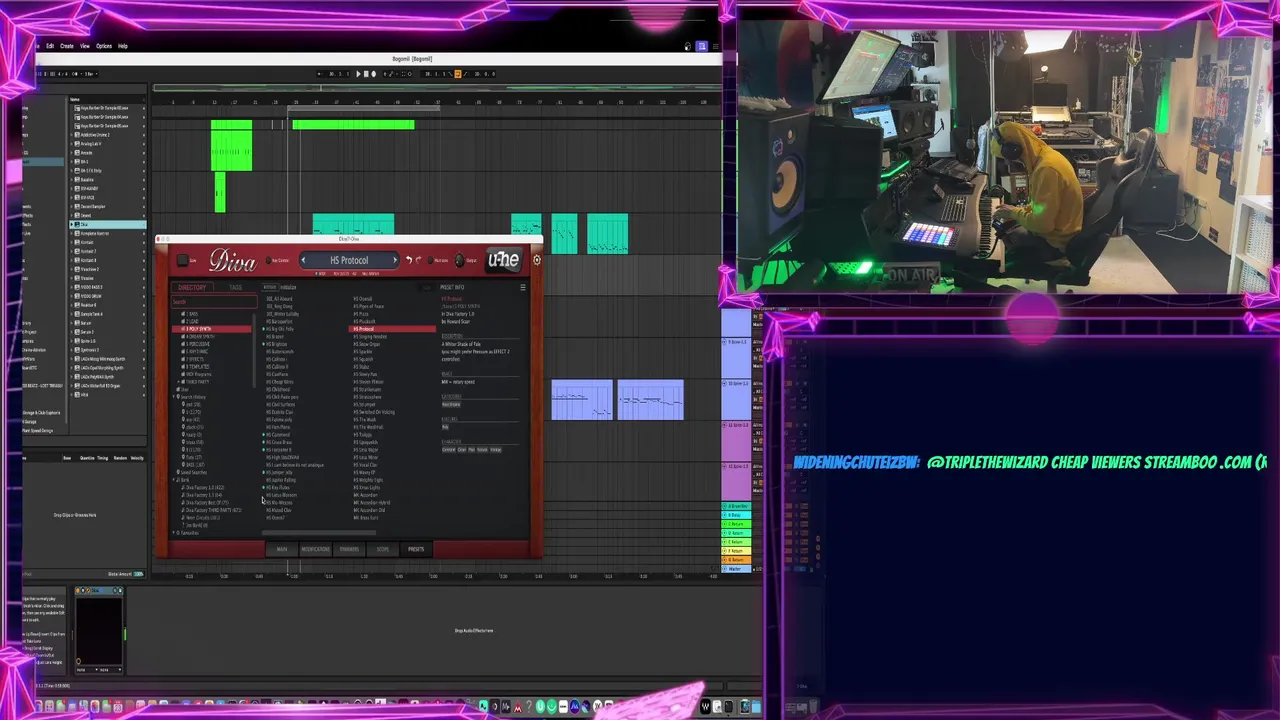
Task: Click in the Diva preset Search field
Action: [x=215, y=302]
